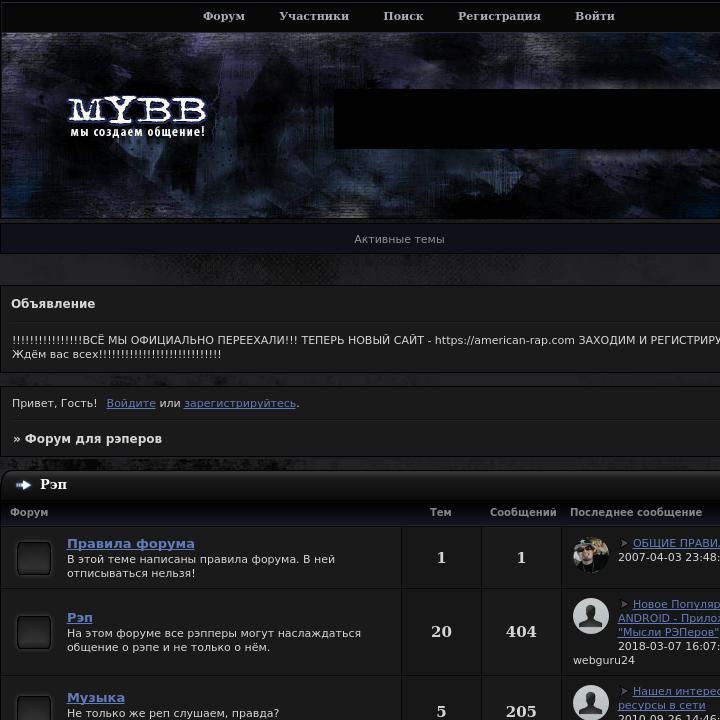Viewport: 720px width, 720px height.
Task: Click the 404 messages count
Action: pyautogui.click(x=521, y=632)
